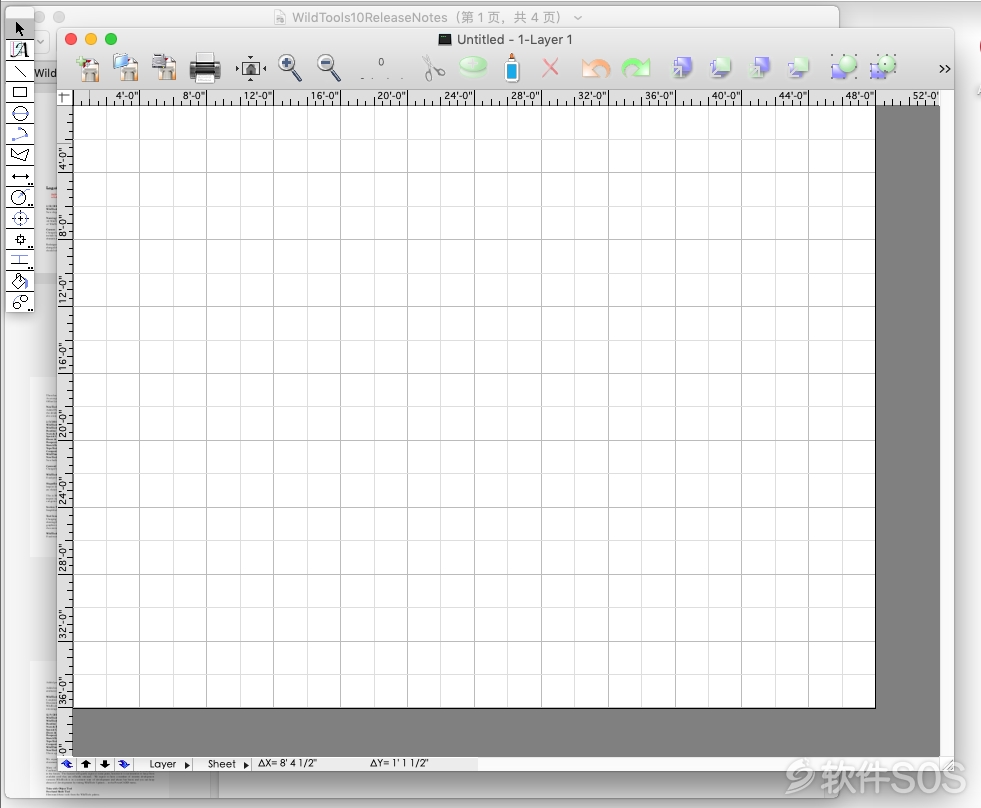Click the fourth stacked squares arrange icon
Viewport: 981px width, 808px height.
point(798,67)
